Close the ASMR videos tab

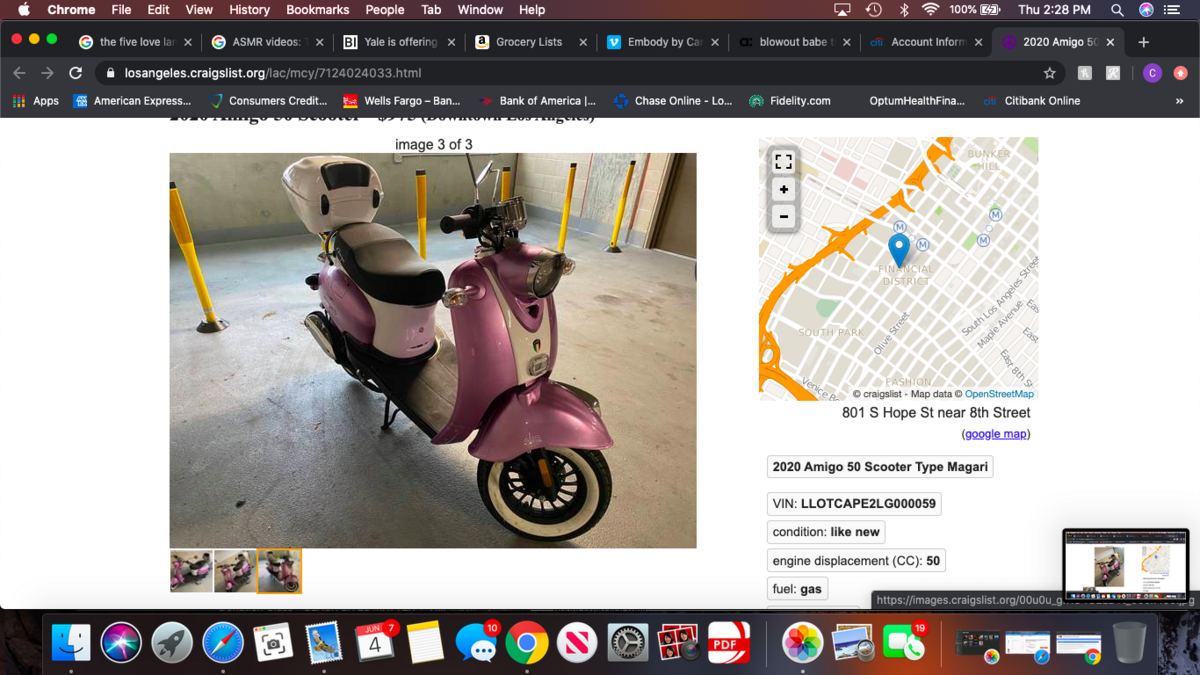pyautogui.click(x=320, y=42)
